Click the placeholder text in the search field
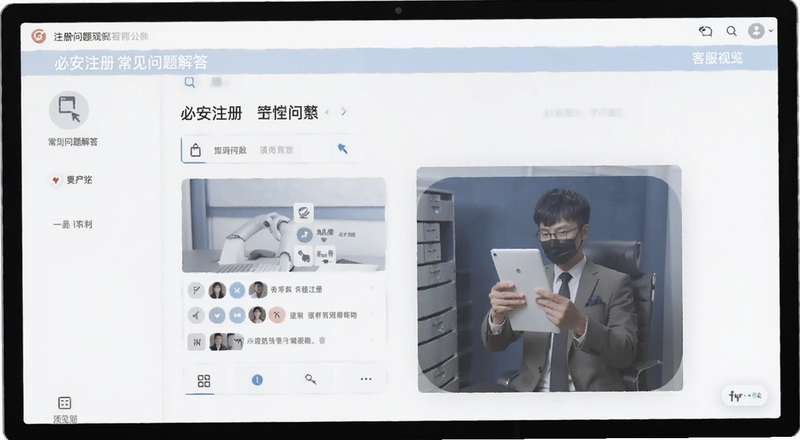 276,150
